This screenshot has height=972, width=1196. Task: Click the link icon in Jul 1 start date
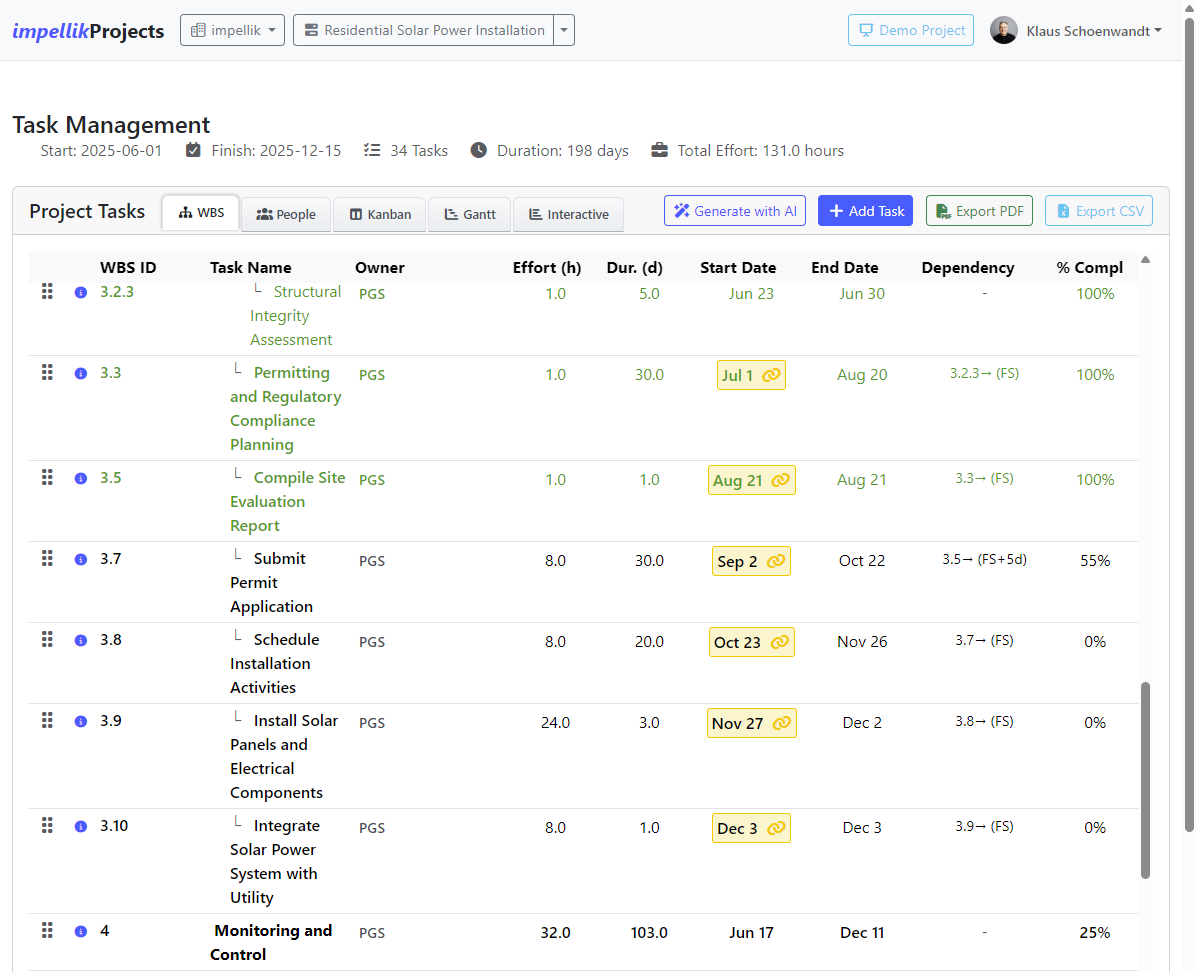(771, 375)
